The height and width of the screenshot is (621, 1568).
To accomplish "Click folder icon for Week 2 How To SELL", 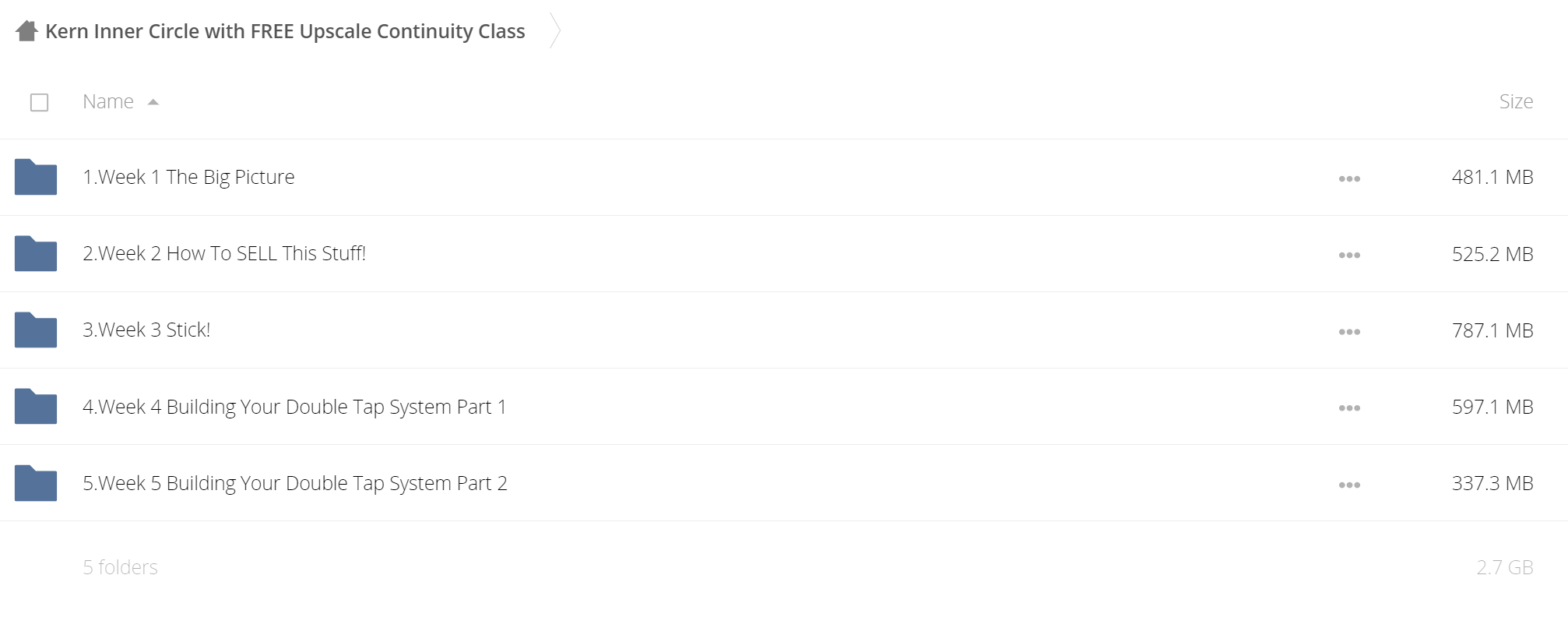I will point(36,253).
